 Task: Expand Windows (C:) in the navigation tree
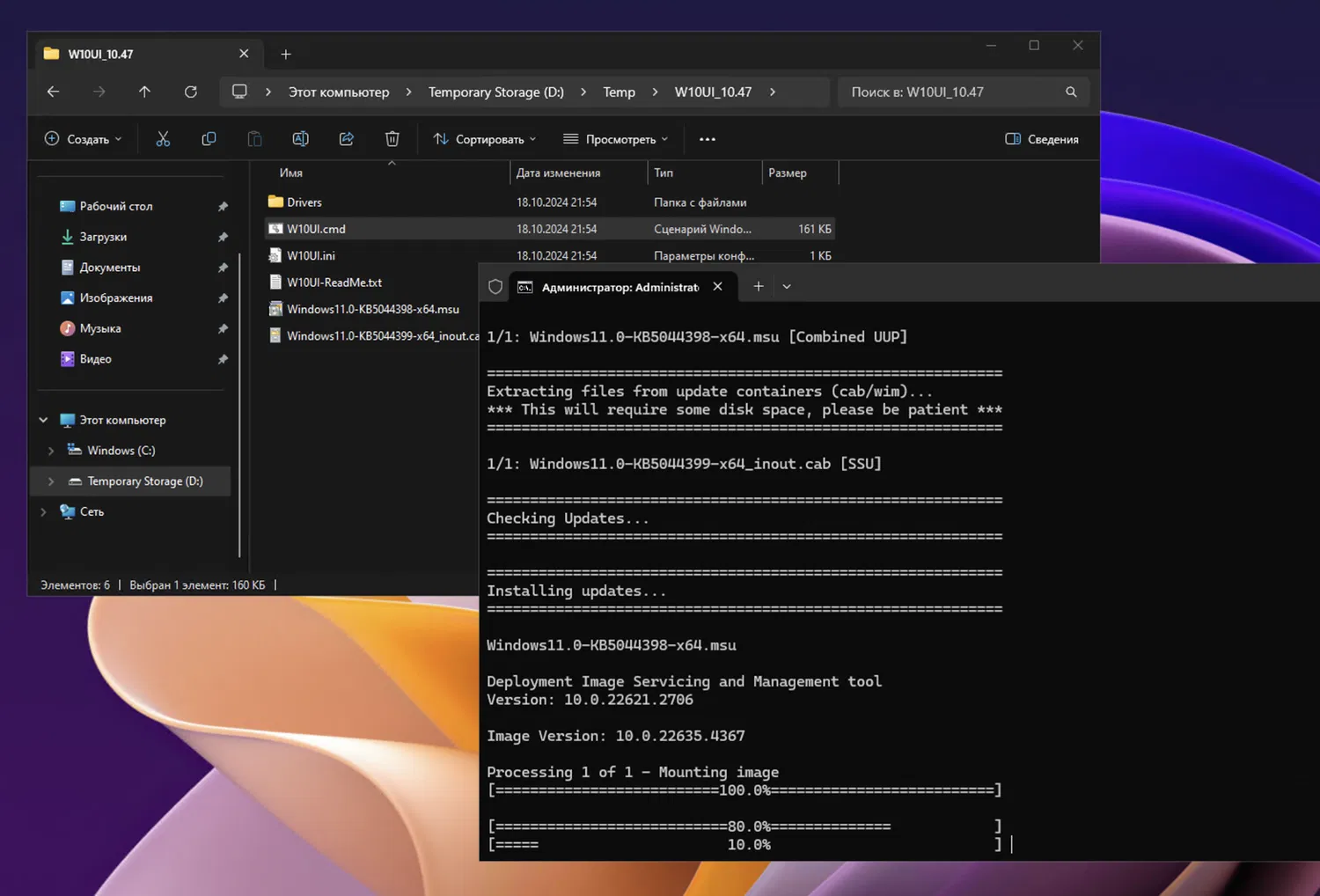[x=51, y=451]
